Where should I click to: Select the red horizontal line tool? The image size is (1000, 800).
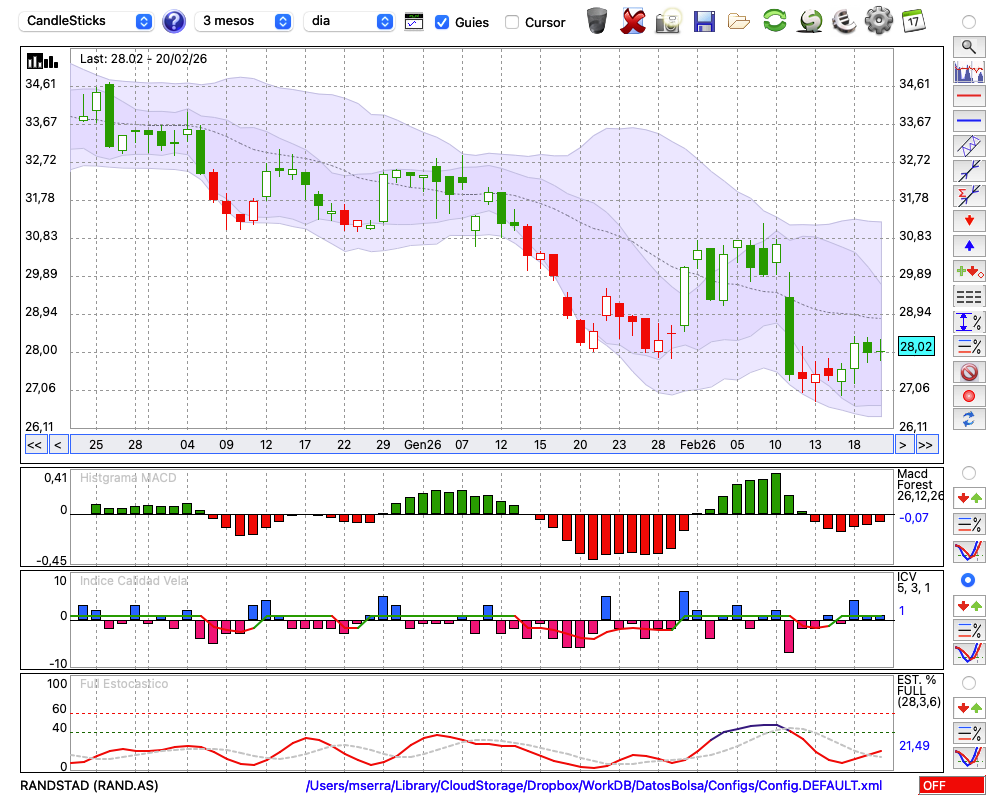coord(968,97)
